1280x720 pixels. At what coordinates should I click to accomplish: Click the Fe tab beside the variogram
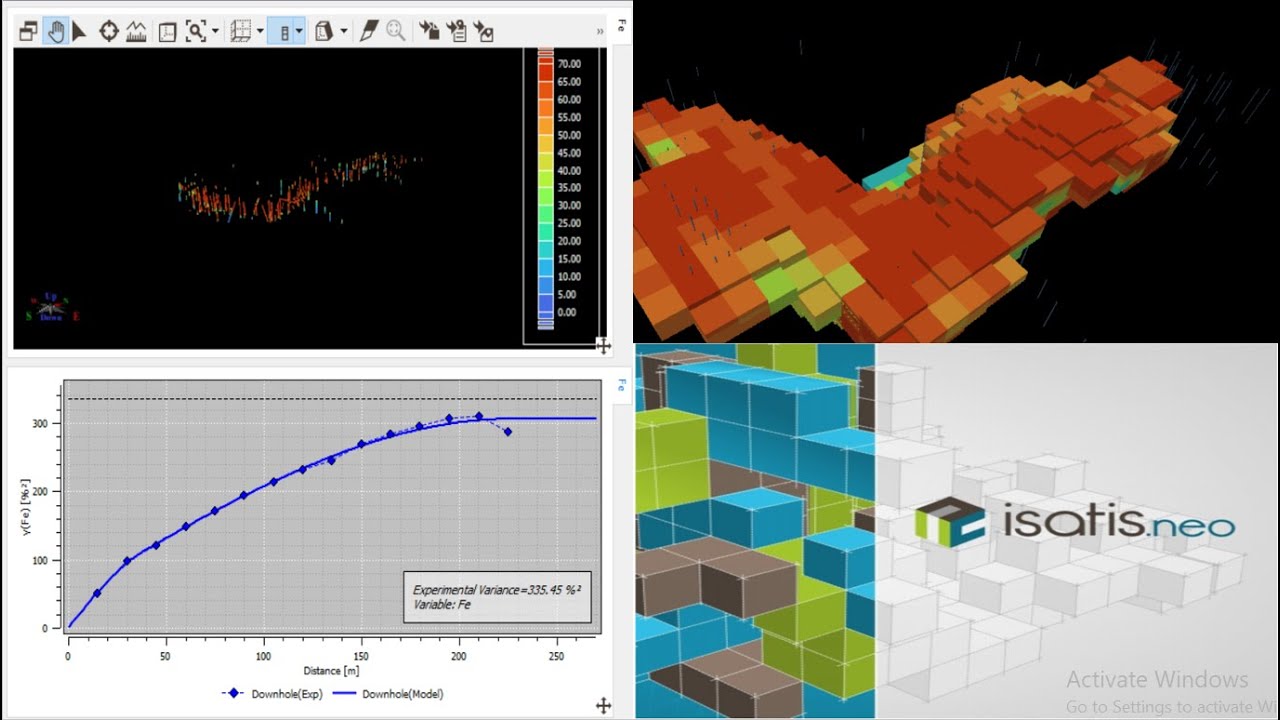[x=622, y=384]
